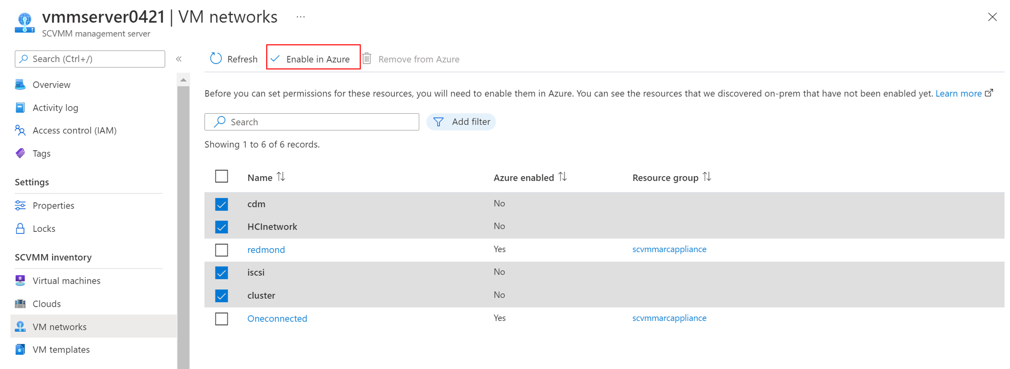Click the Remove from Azure trash icon
The image size is (1010, 369).
click(367, 59)
